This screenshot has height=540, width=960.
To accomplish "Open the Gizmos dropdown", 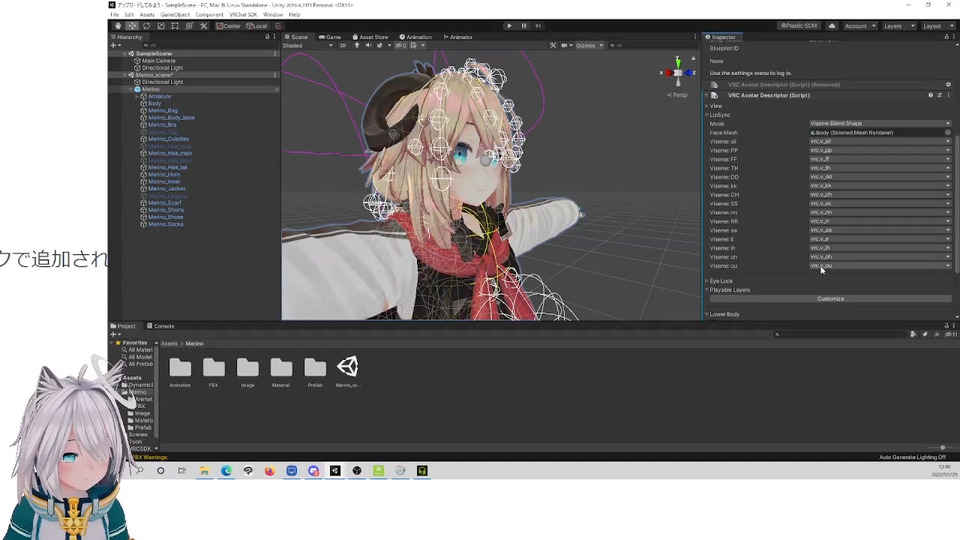I will click(590, 45).
